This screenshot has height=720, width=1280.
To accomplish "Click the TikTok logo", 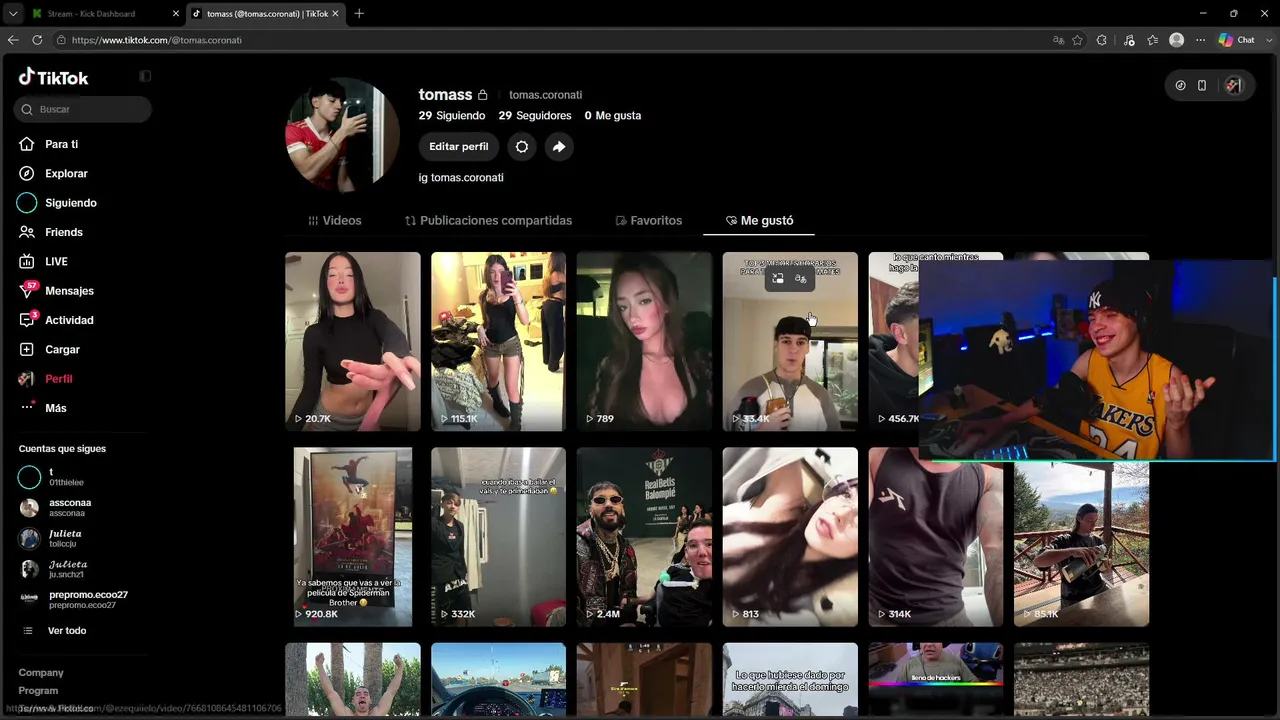I will coord(54,77).
